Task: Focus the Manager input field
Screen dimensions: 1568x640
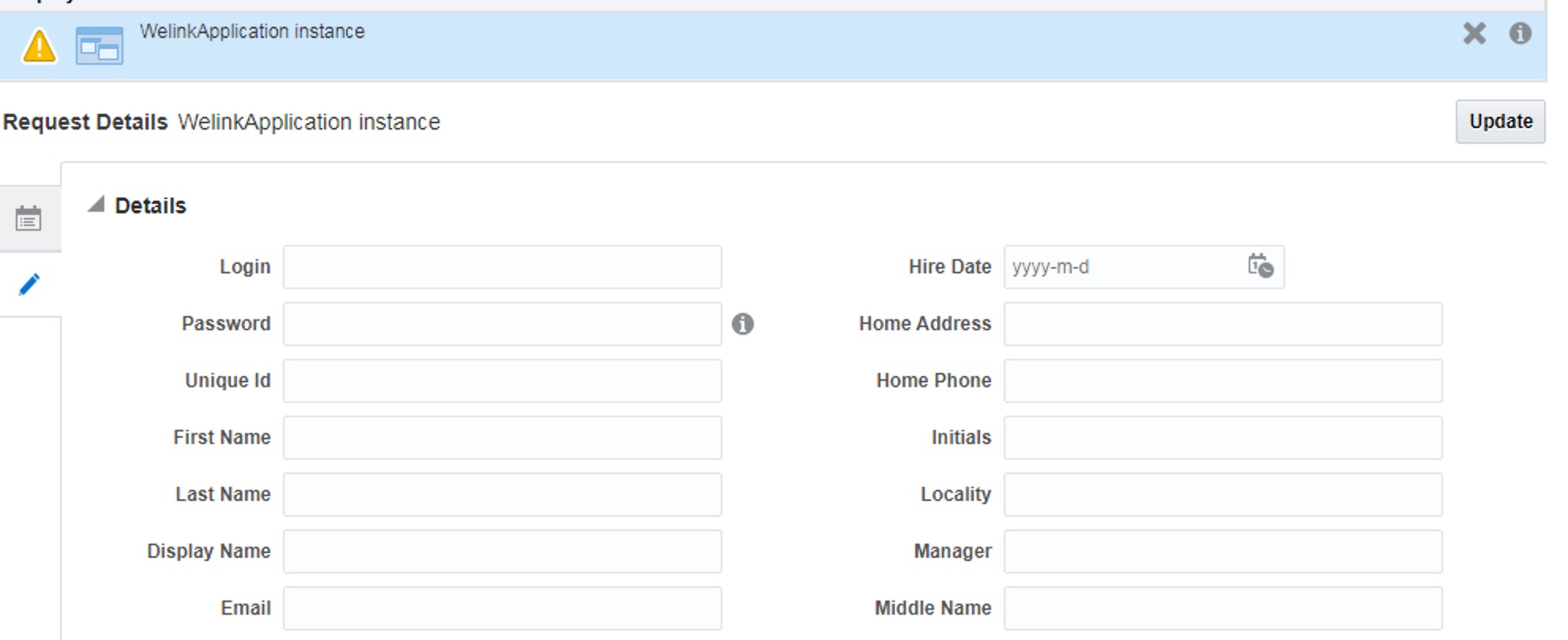Action: coord(1223,552)
